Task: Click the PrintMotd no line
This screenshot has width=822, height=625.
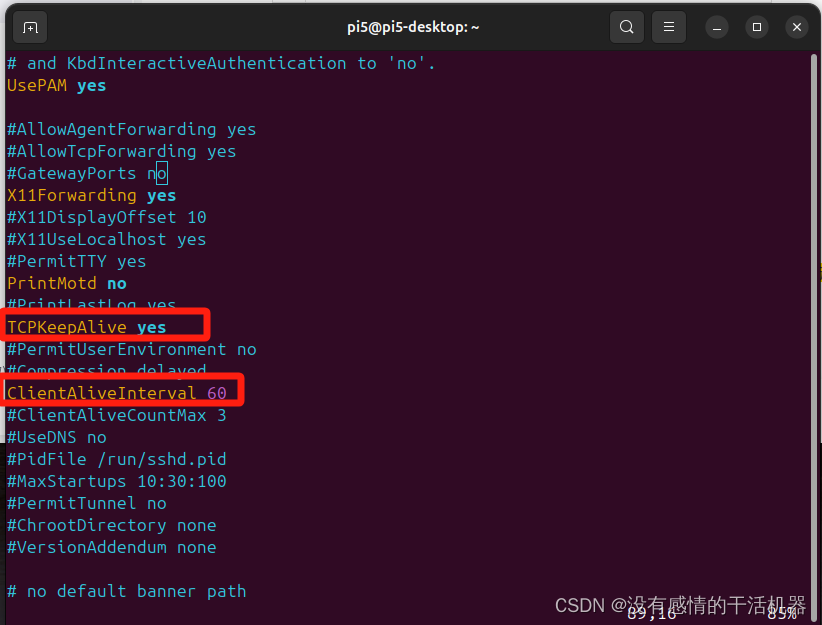Action: [66, 283]
